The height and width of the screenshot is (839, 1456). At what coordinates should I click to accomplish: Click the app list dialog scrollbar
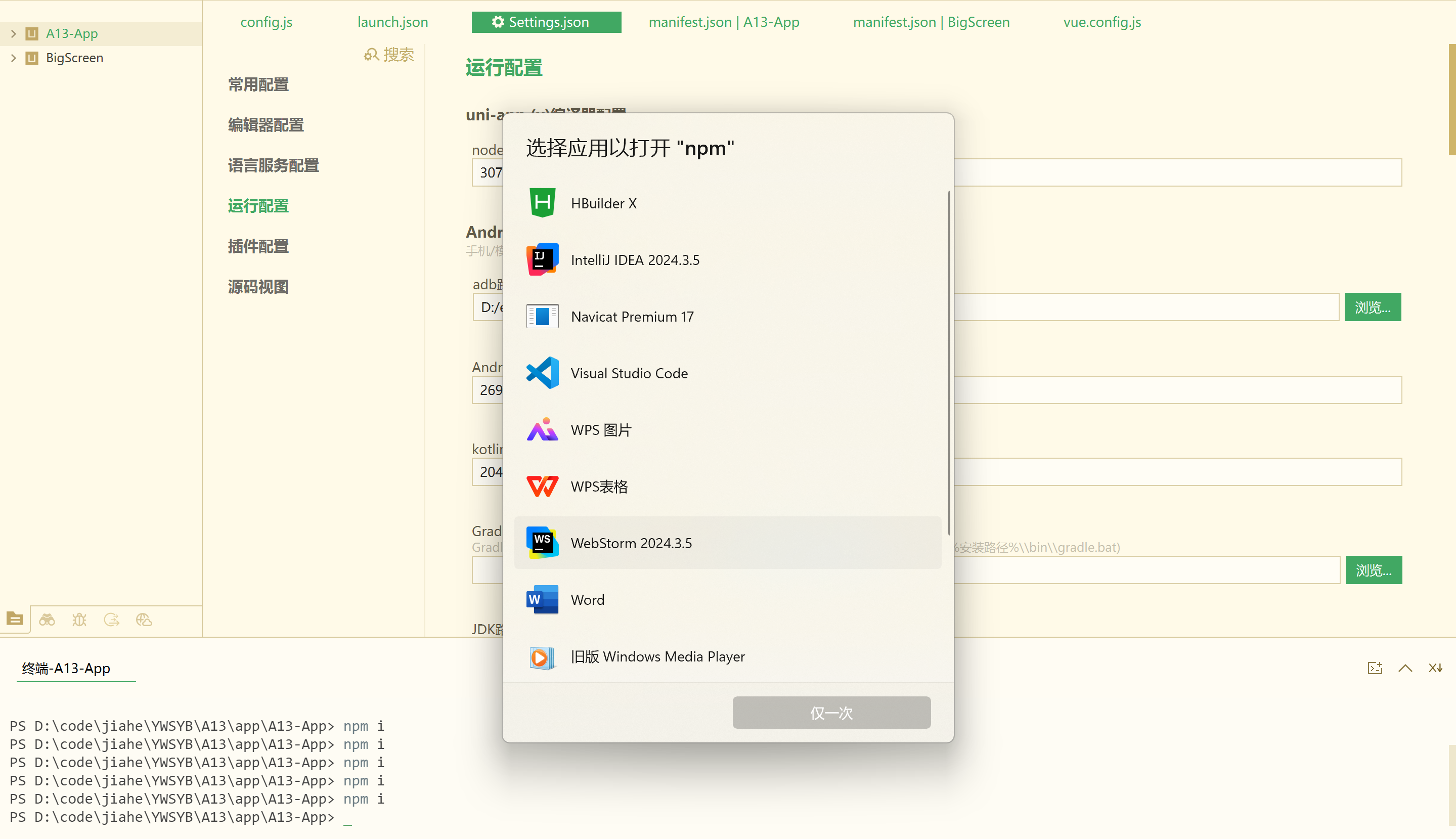[948, 363]
